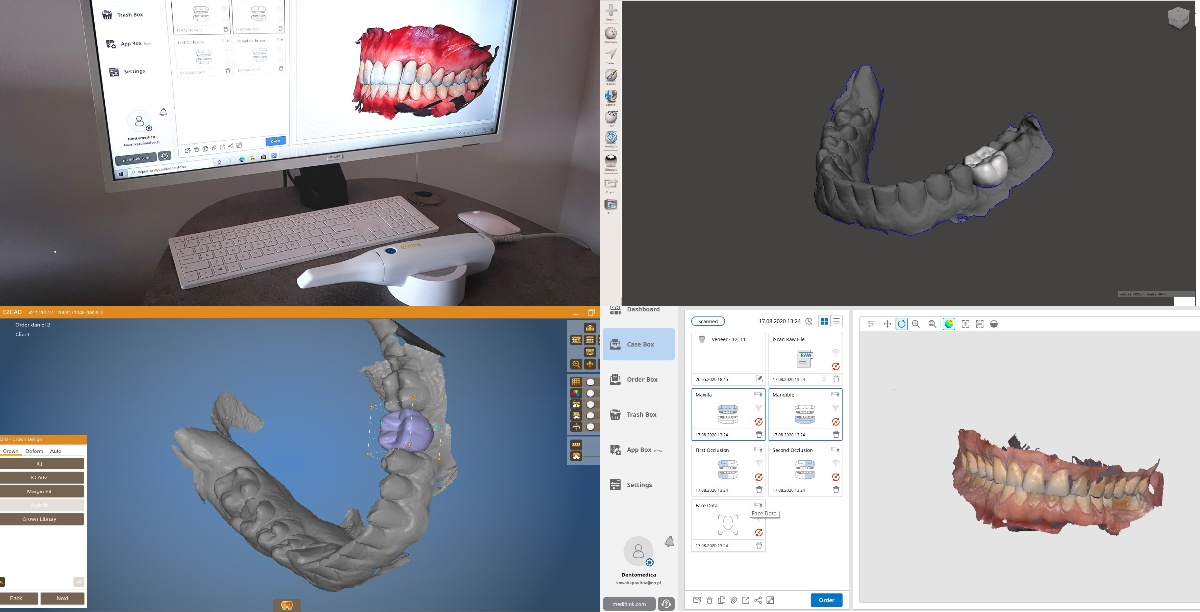Viewport: 1200px width, 612px height.
Task: Switch to the Deform tab in crown design
Action: tap(35, 451)
